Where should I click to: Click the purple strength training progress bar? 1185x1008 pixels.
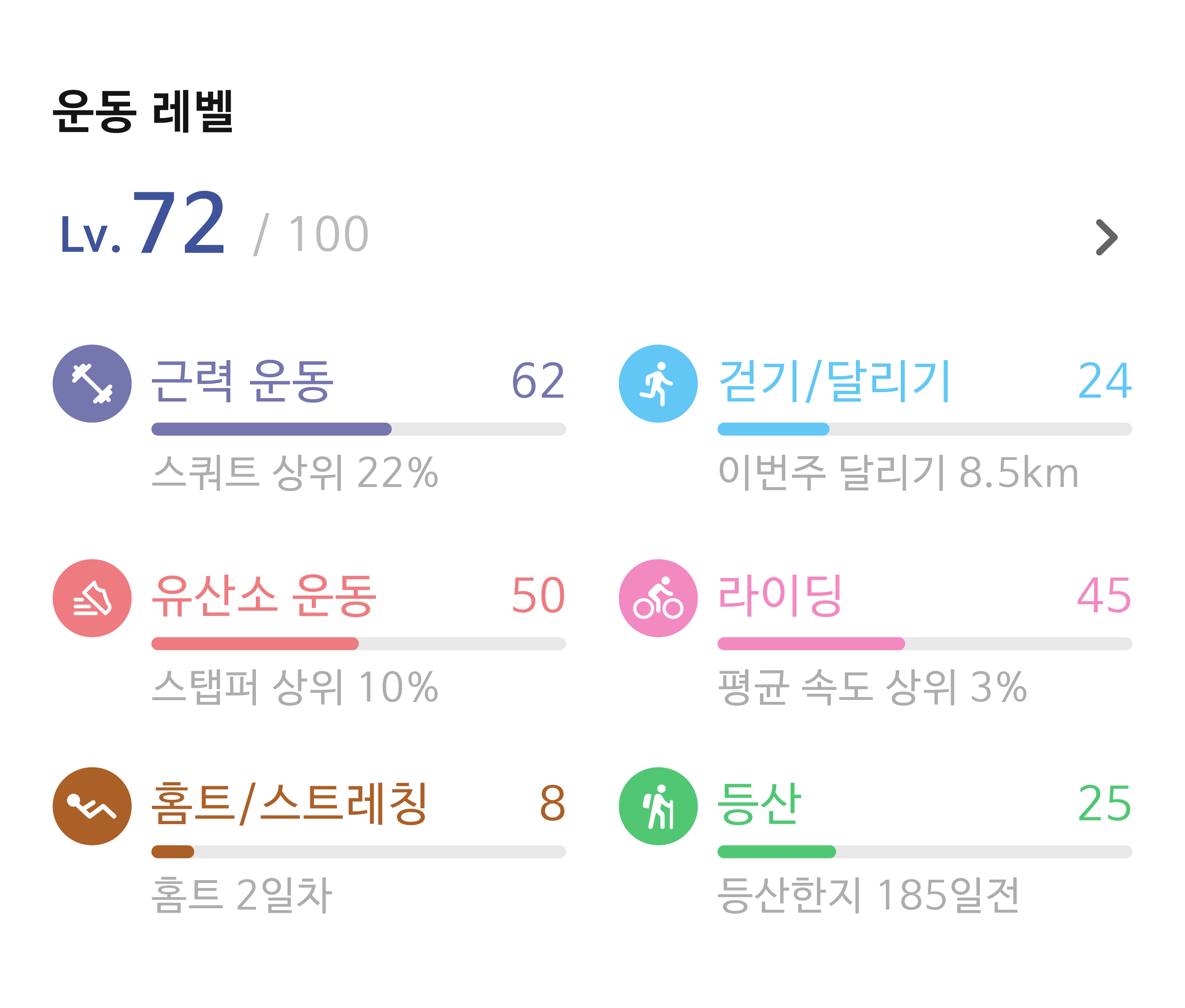coord(358,429)
